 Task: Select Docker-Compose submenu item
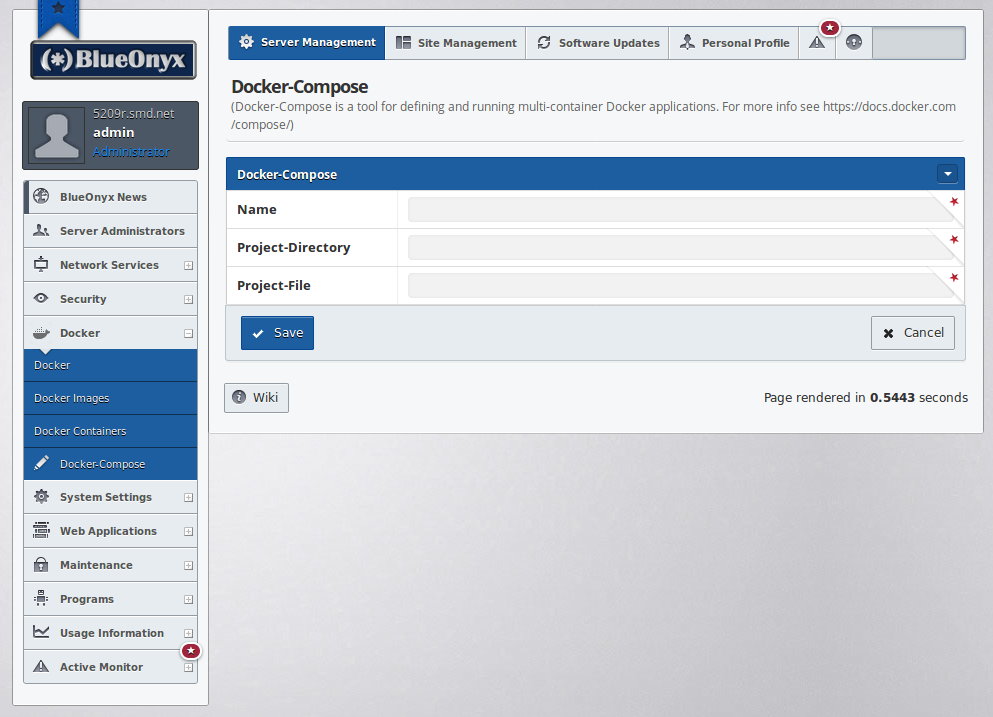[x=111, y=464]
